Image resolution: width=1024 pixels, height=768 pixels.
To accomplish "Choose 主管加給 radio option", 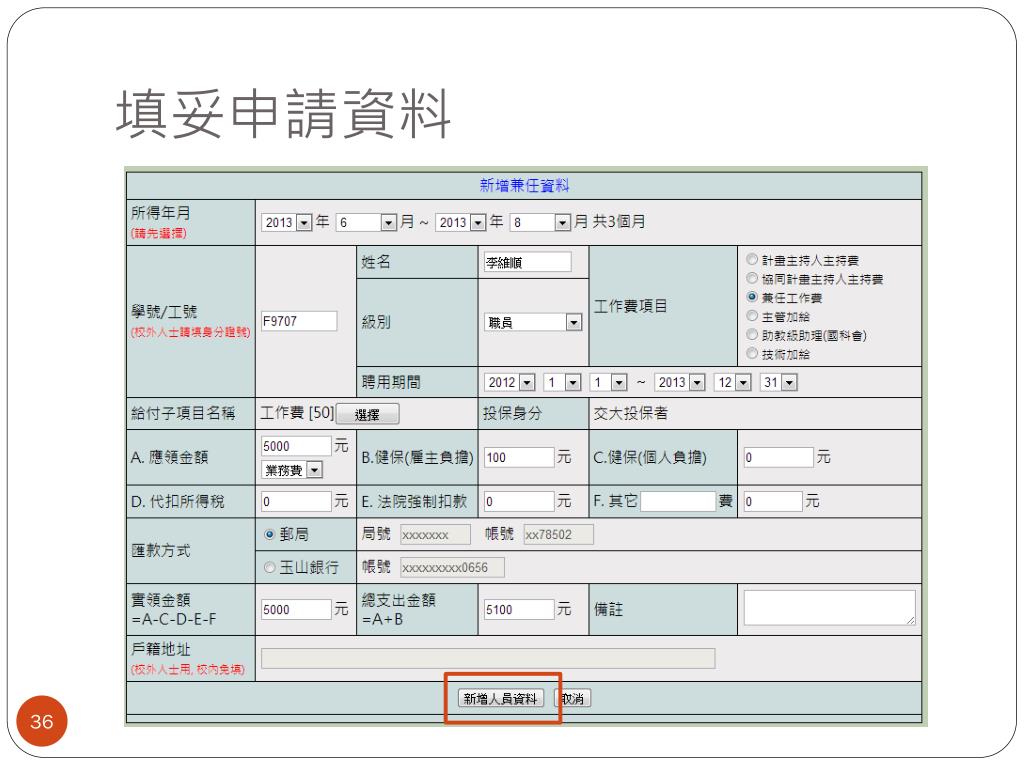I will 752,316.
